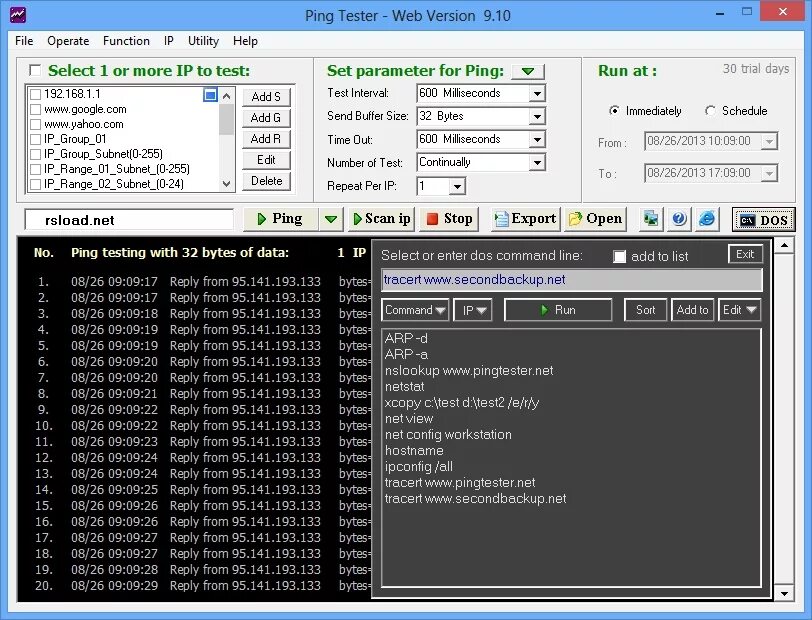The height and width of the screenshot is (620, 812).
Task: Open the Time Out dropdown
Action: [x=537, y=139]
